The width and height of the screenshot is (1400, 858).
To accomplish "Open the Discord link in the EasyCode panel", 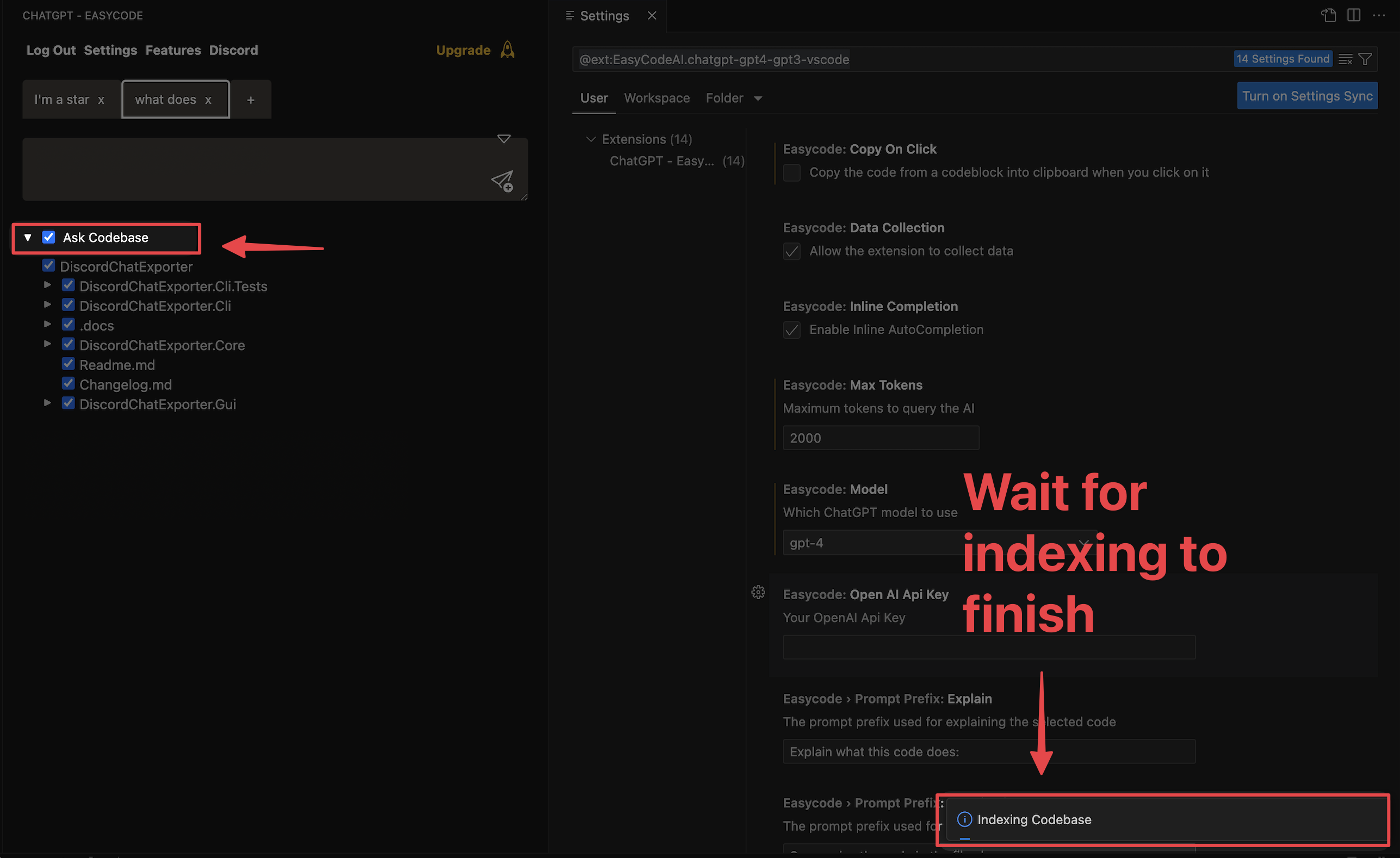I will tap(233, 50).
